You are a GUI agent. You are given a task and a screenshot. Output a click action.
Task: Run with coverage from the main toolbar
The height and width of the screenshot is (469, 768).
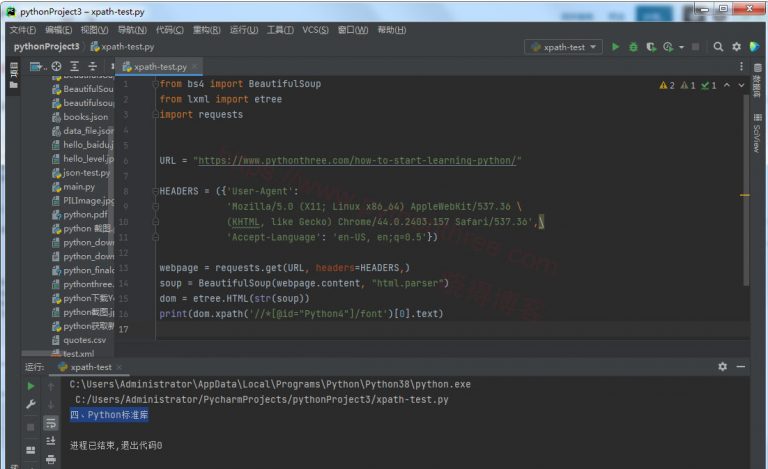pos(651,47)
